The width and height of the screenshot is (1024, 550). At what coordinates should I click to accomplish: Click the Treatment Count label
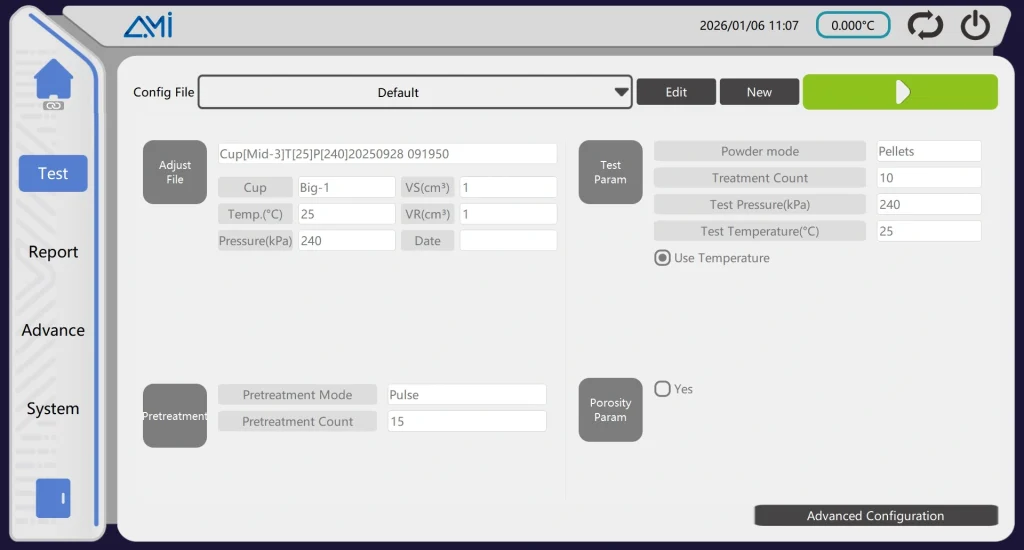760,178
